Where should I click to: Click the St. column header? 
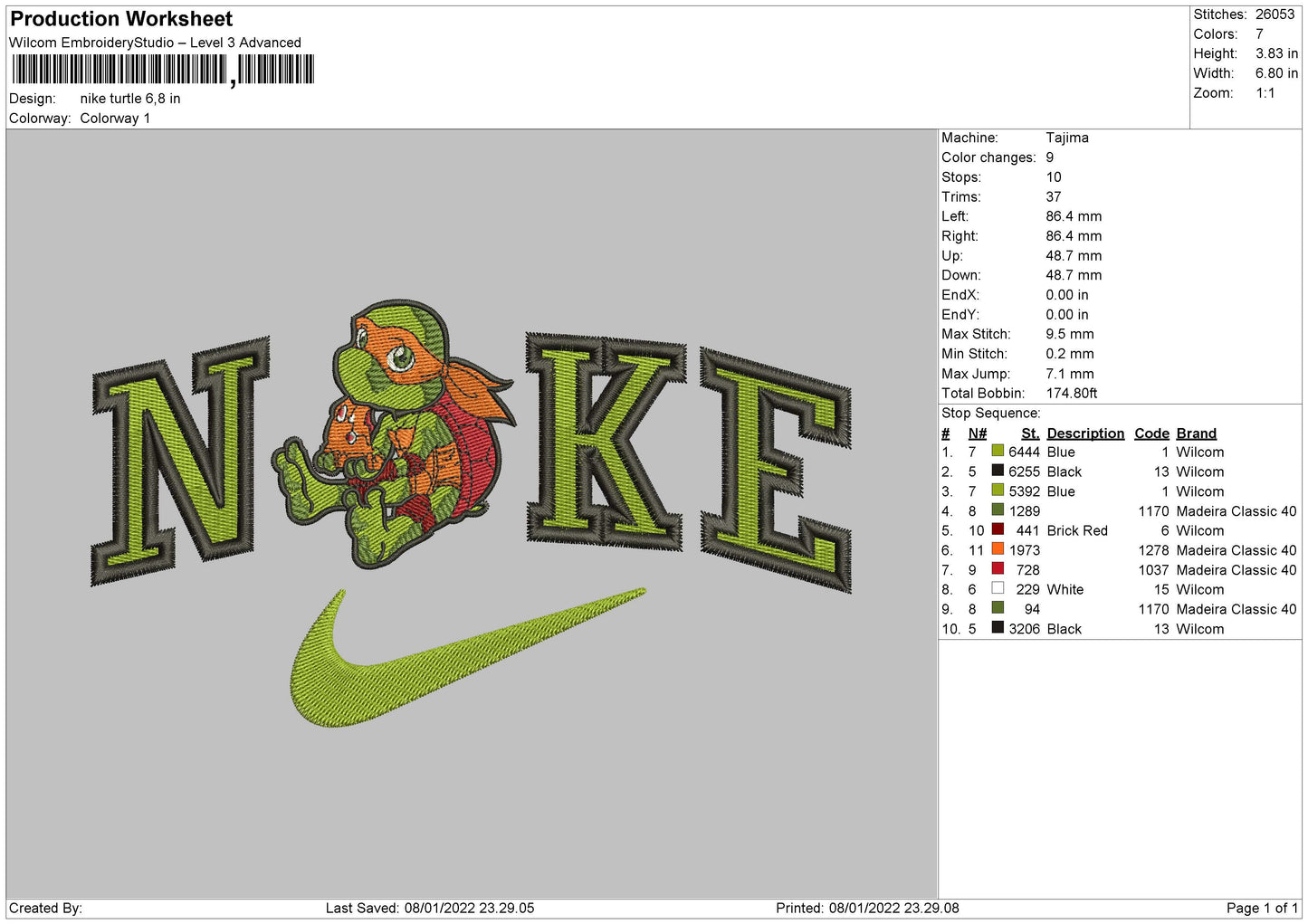(x=1030, y=433)
